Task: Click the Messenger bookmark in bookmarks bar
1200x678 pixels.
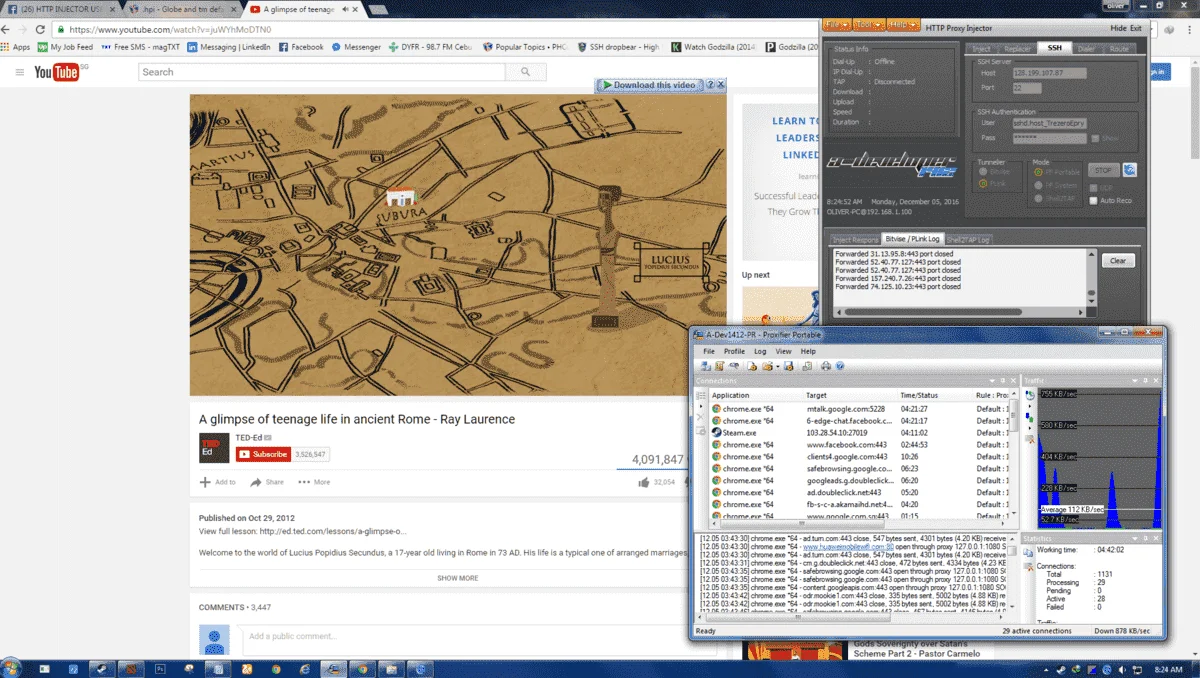Action: 356,47
